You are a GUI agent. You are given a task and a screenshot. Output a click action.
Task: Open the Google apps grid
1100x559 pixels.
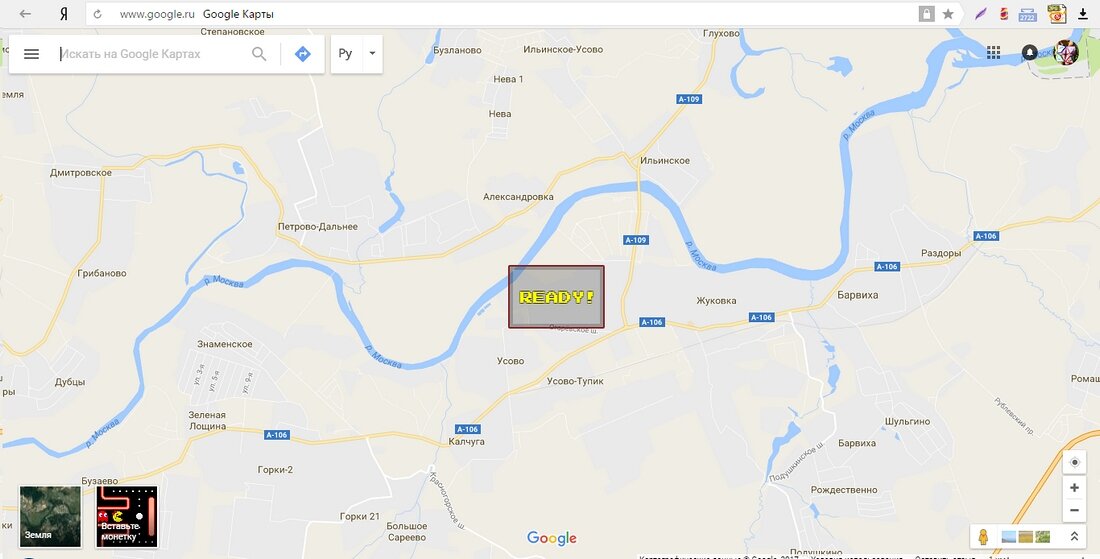pos(993,52)
